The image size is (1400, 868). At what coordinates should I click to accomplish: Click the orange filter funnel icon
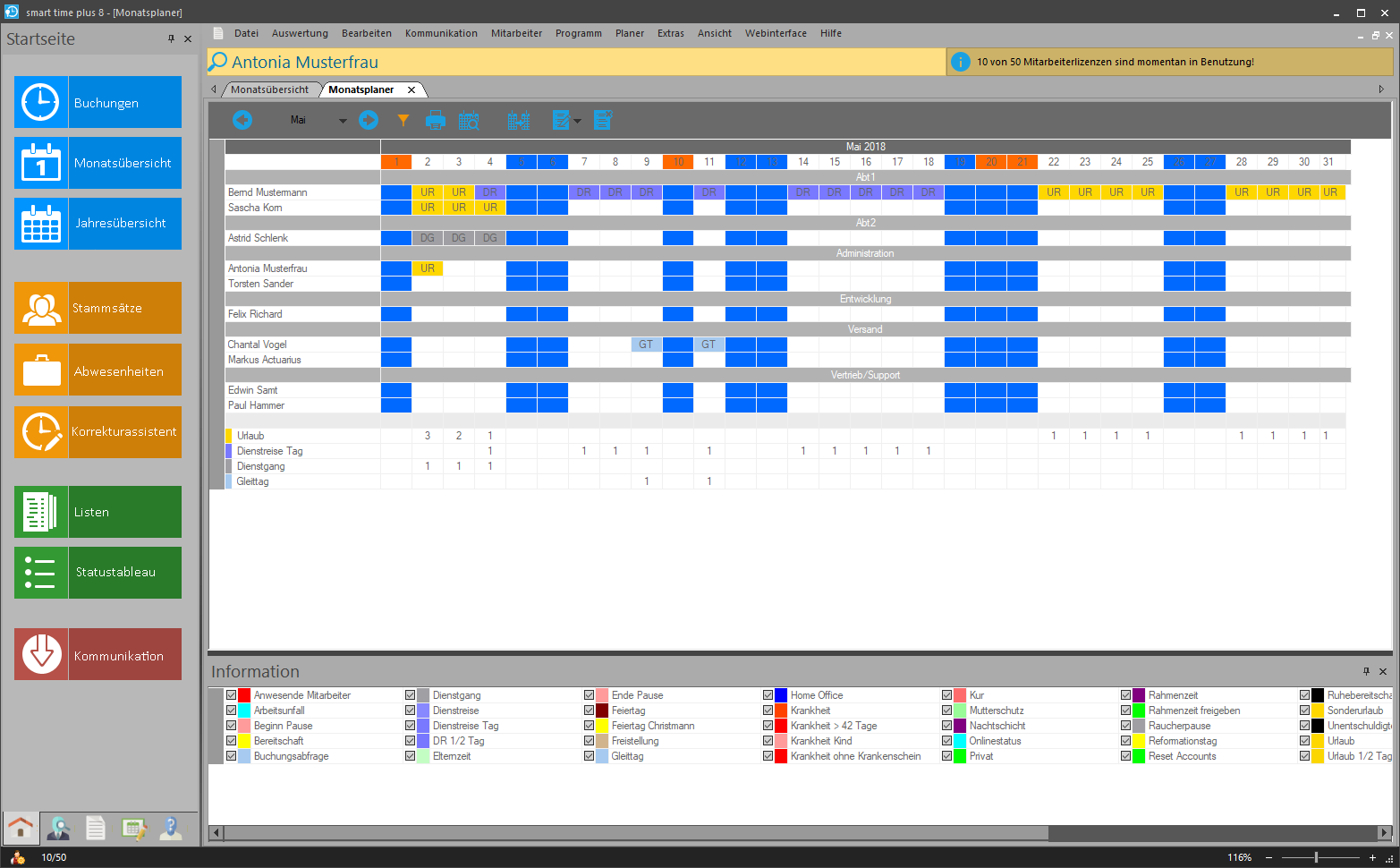pos(403,120)
